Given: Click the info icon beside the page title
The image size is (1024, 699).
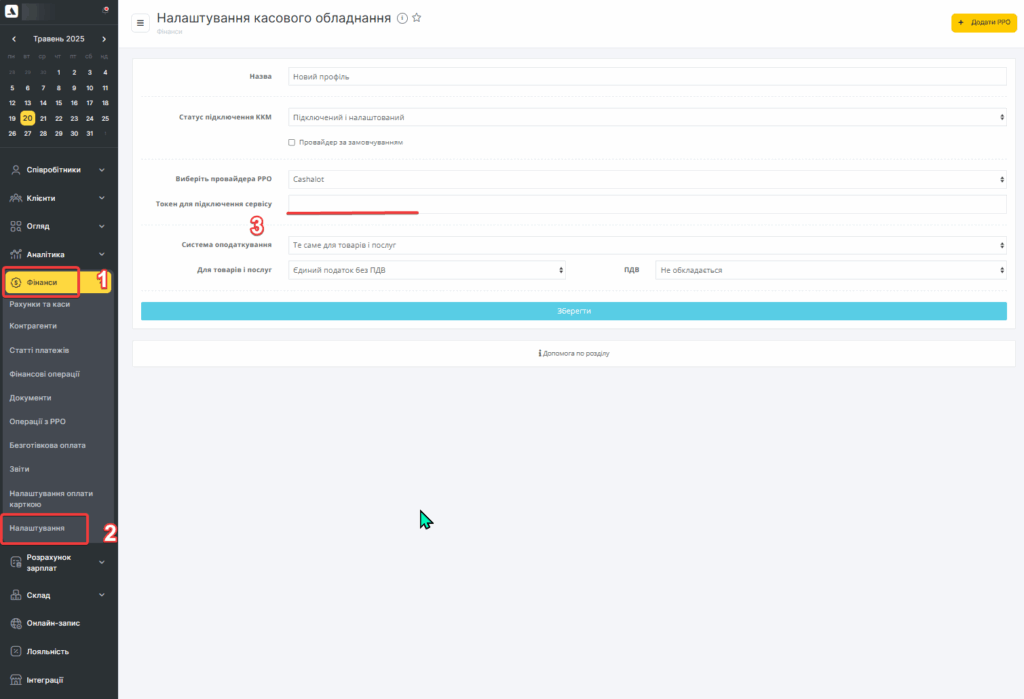Looking at the screenshot, I should coord(402,18).
